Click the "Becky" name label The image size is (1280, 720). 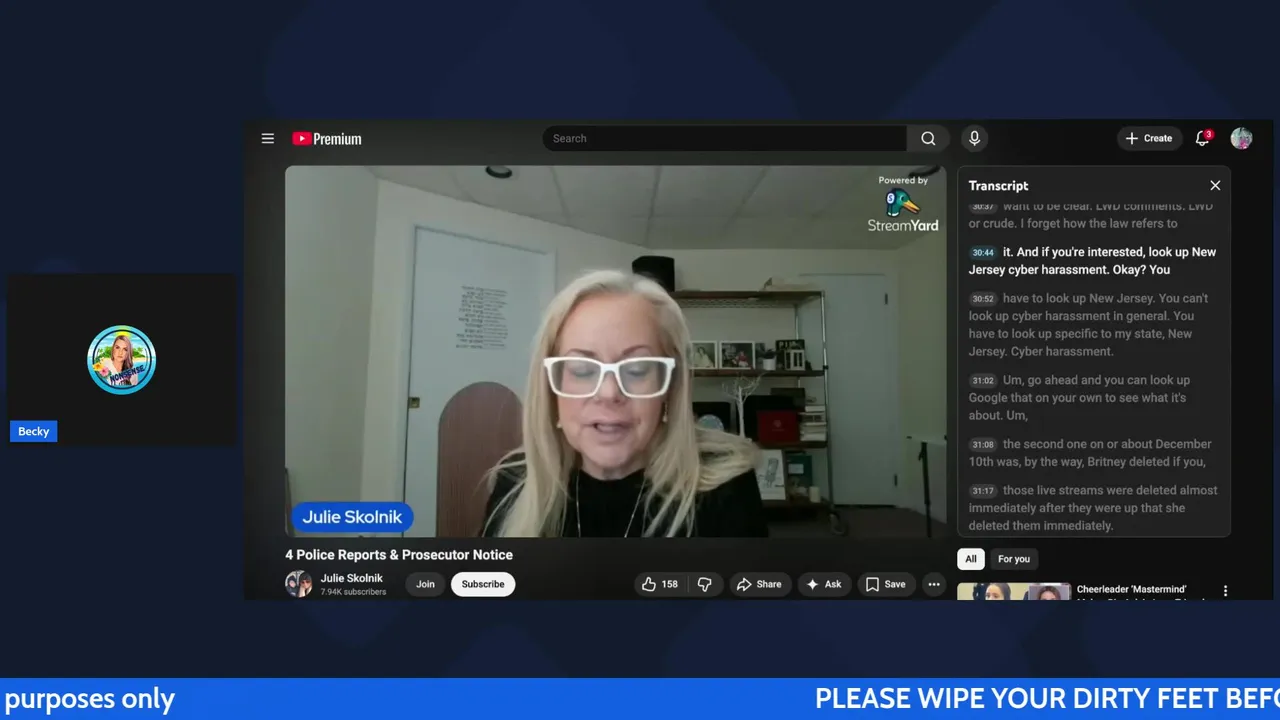tap(33, 431)
